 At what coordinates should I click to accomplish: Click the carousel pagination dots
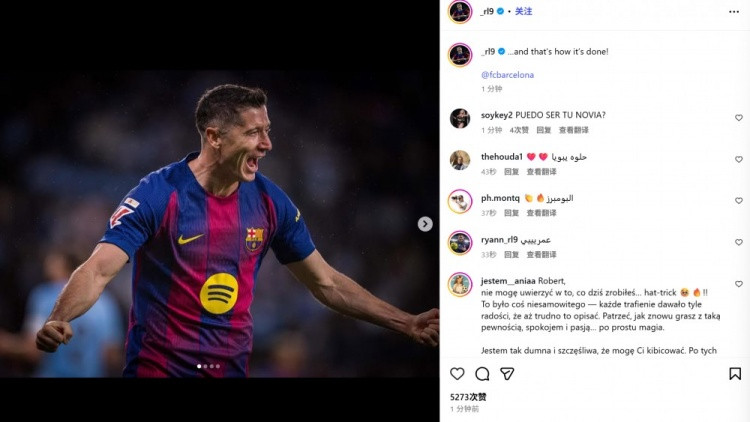(208, 366)
